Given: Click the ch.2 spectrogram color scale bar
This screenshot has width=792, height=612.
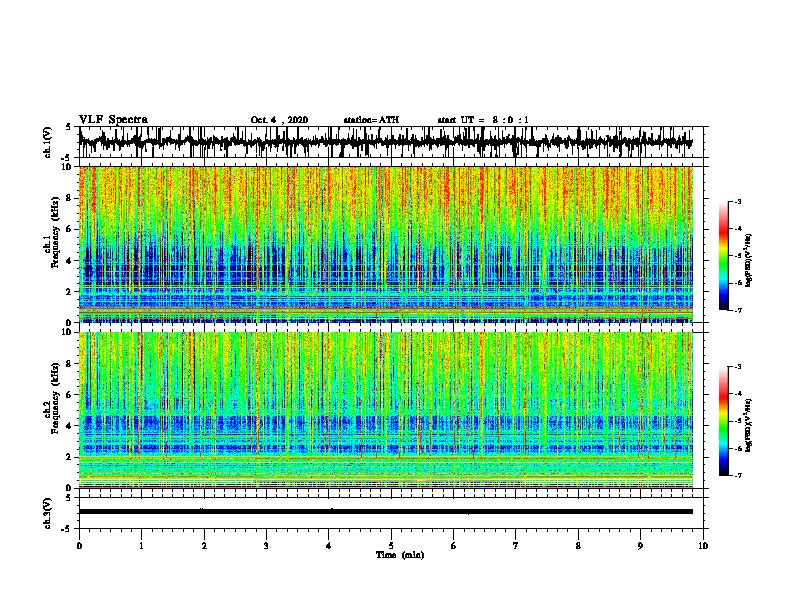Looking at the screenshot, I should (723, 421).
